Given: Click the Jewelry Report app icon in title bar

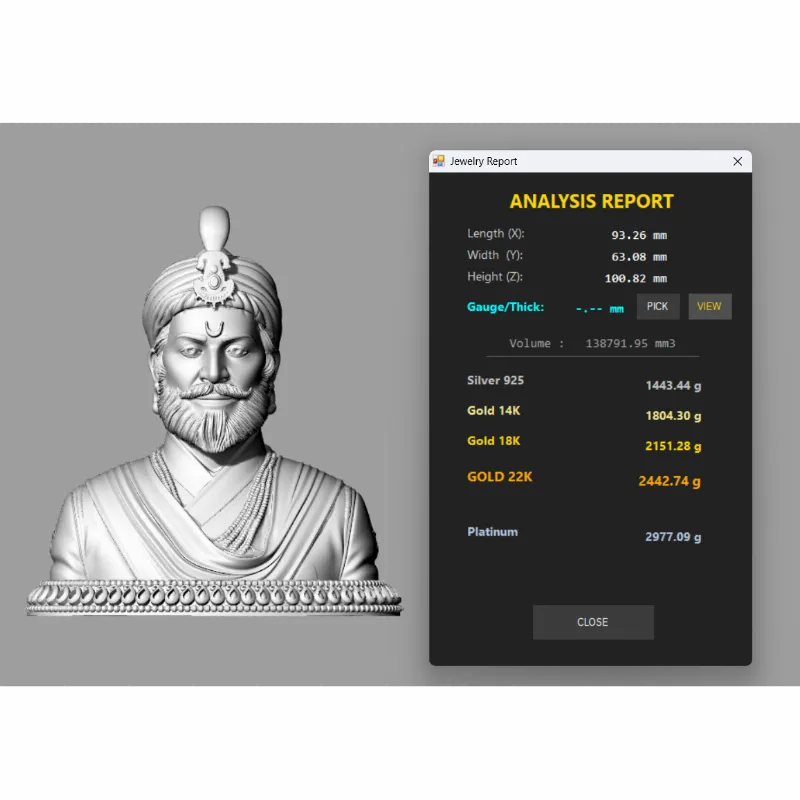Looking at the screenshot, I should (x=438, y=161).
